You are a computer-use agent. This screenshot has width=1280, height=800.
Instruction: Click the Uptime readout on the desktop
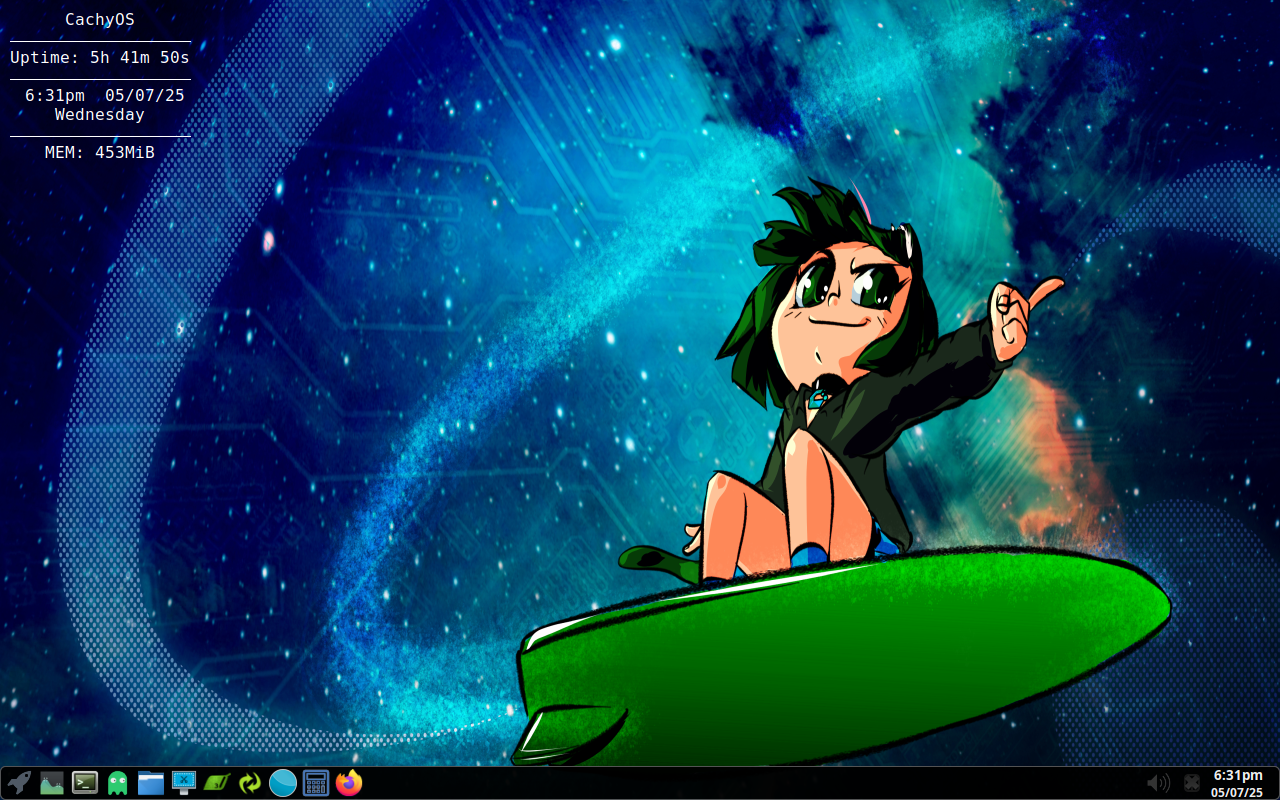(x=100, y=57)
